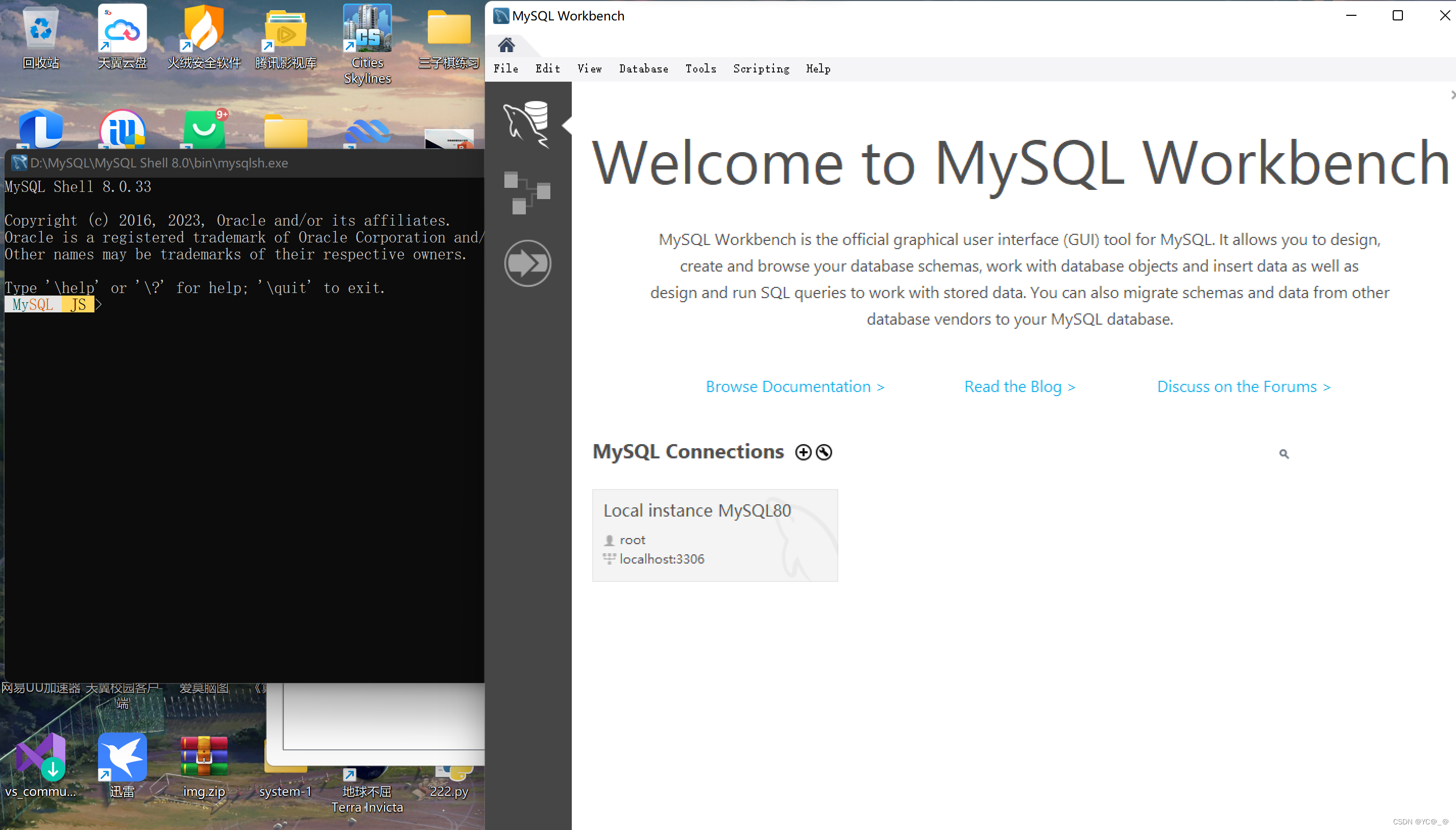The width and height of the screenshot is (1456, 830).
Task: Select the 地球不屈 Terra Invicta desktop shortcut
Action: point(367,791)
